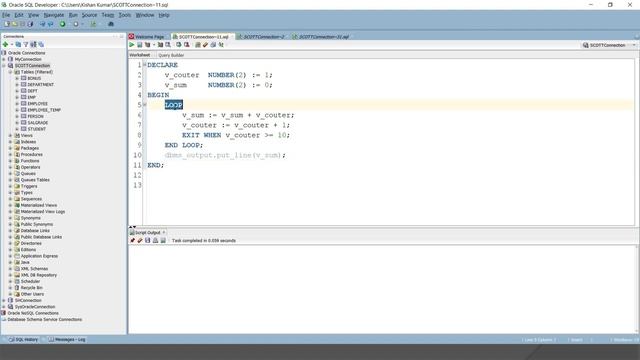Expand the Triggers node
The image size is (640, 360).
point(10,186)
